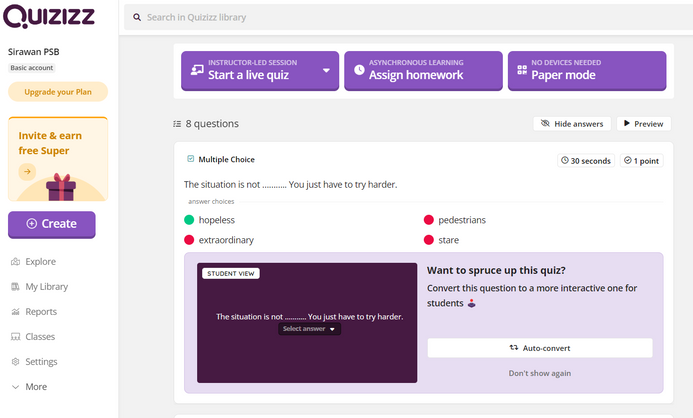Click the Search in Quizizz library field
The height and width of the screenshot is (418, 693).
click(x=400, y=17)
